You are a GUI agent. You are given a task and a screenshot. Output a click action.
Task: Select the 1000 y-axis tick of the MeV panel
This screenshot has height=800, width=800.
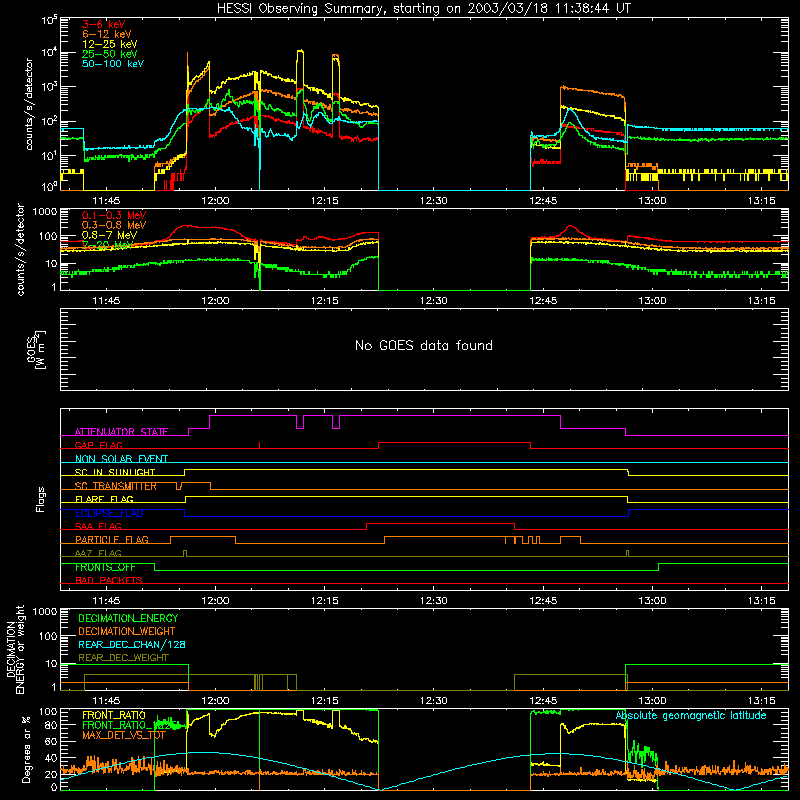pos(45,211)
